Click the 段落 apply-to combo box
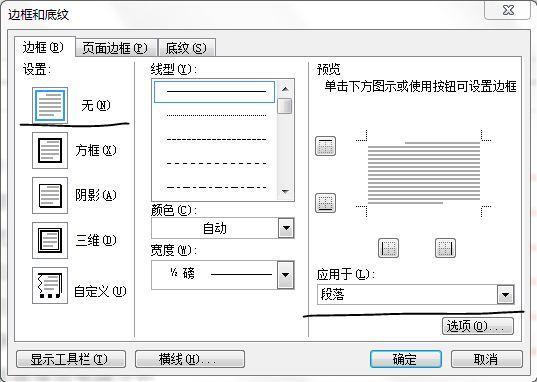Viewport: 537px width, 382px height. pos(415,295)
